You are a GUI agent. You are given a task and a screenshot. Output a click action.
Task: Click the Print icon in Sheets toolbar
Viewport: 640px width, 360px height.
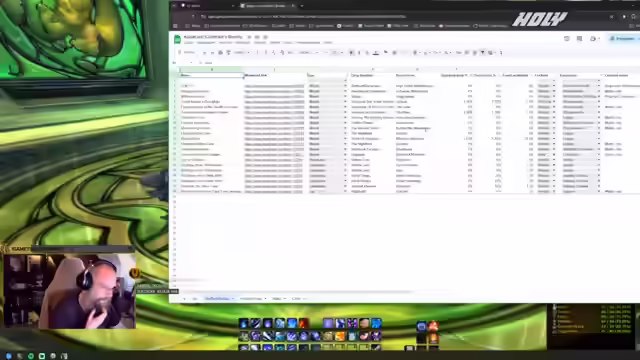click(220, 53)
